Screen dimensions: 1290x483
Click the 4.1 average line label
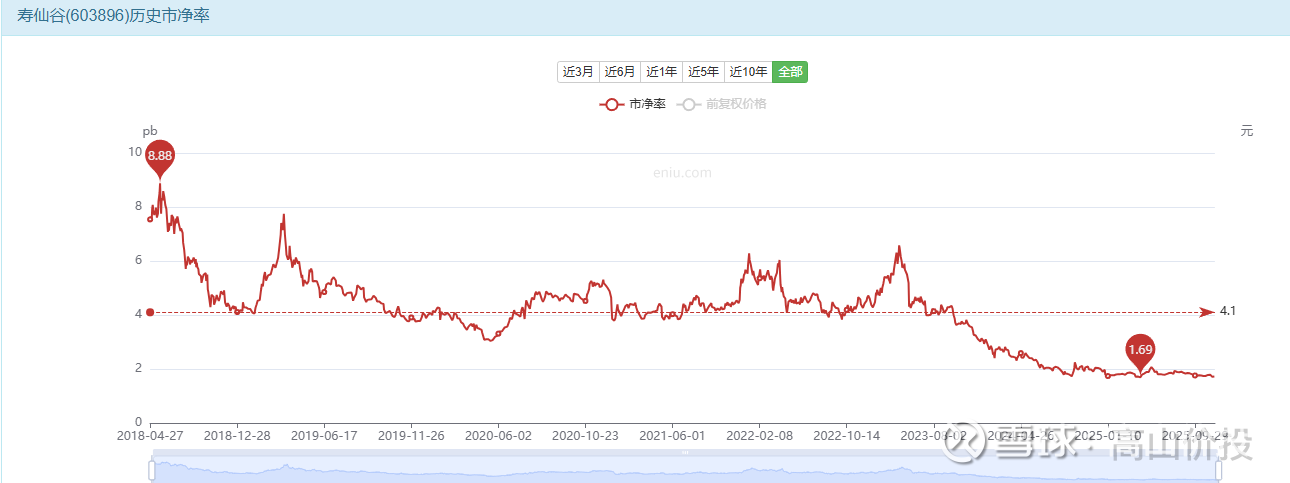coord(1228,312)
